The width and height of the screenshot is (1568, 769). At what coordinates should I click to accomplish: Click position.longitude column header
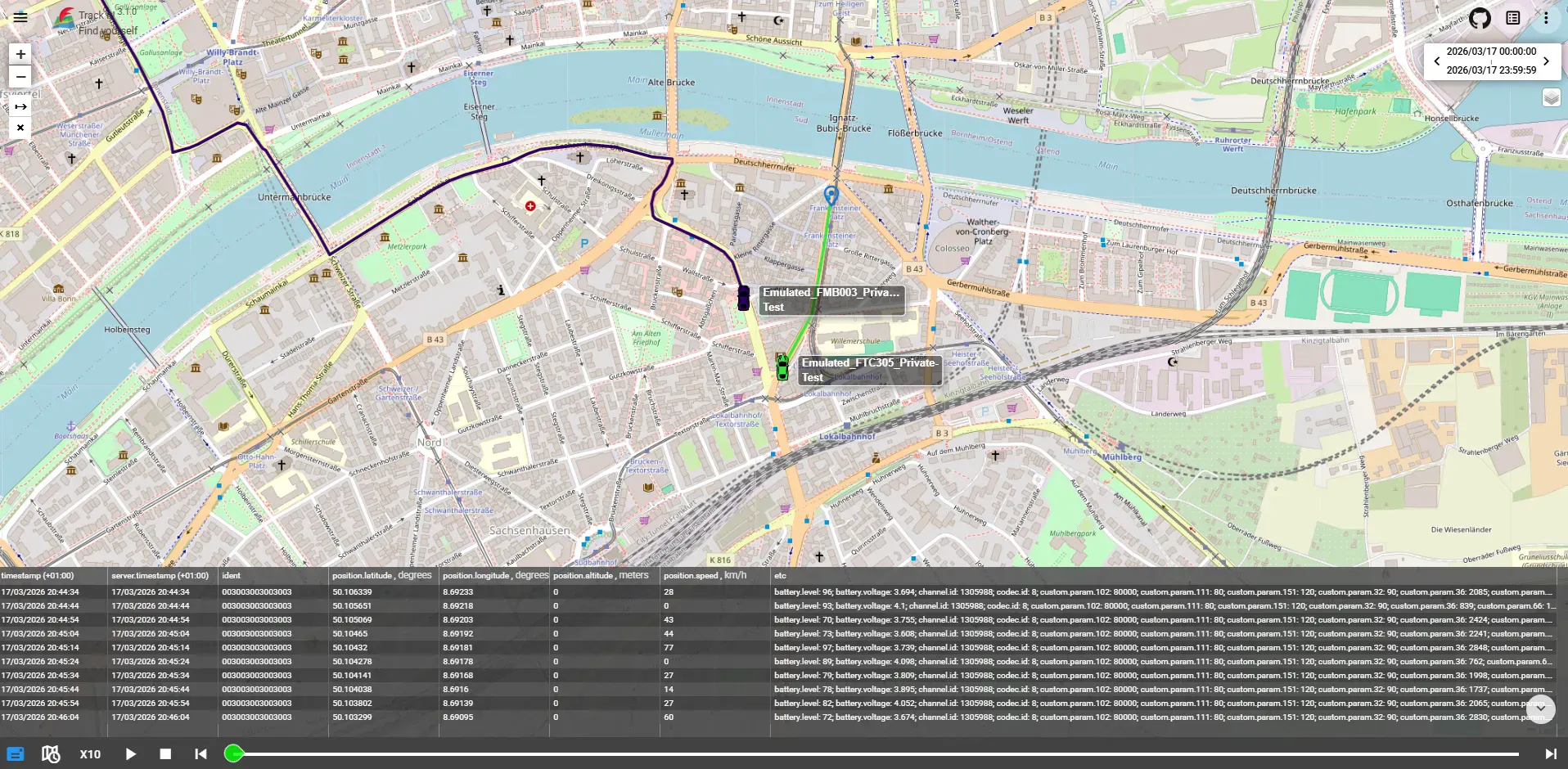coord(496,575)
